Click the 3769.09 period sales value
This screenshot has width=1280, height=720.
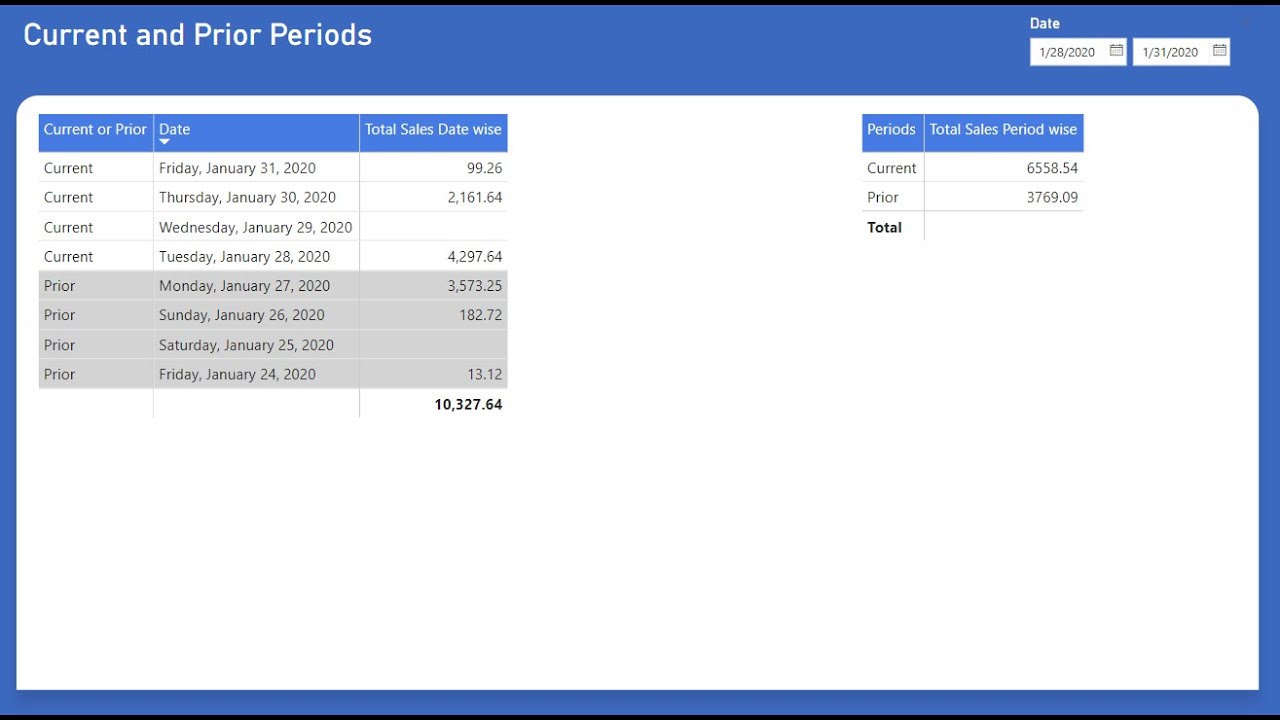pos(1052,197)
